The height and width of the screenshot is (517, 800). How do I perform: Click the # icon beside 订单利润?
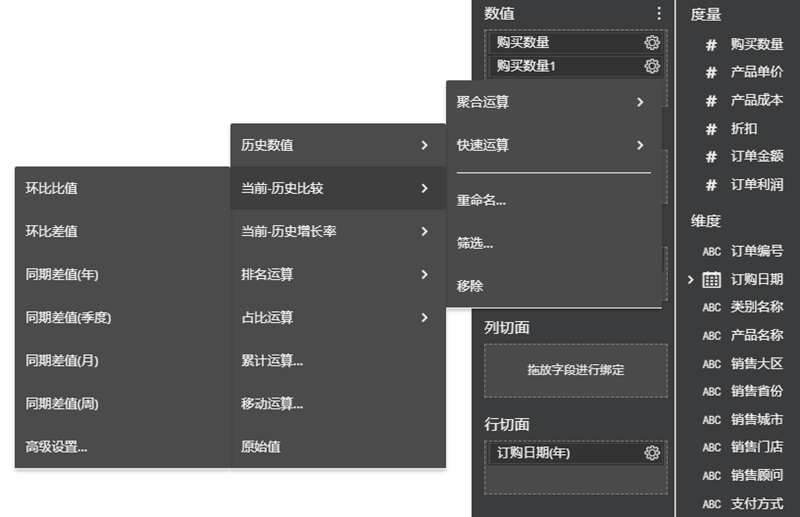click(711, 185)
